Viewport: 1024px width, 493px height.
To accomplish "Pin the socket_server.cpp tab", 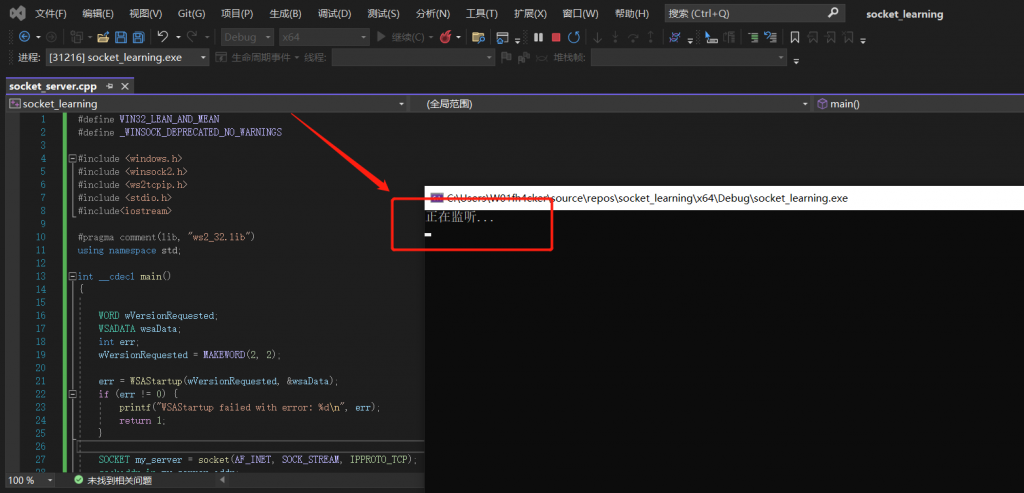I will pyautogui.click(x=110, y=86).
